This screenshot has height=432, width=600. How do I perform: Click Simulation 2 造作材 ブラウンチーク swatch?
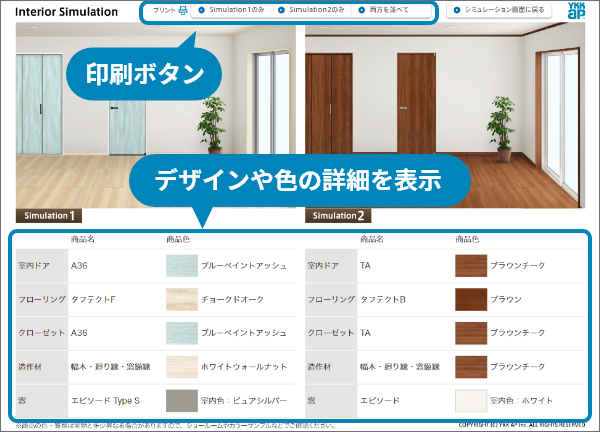click(471, 367)
